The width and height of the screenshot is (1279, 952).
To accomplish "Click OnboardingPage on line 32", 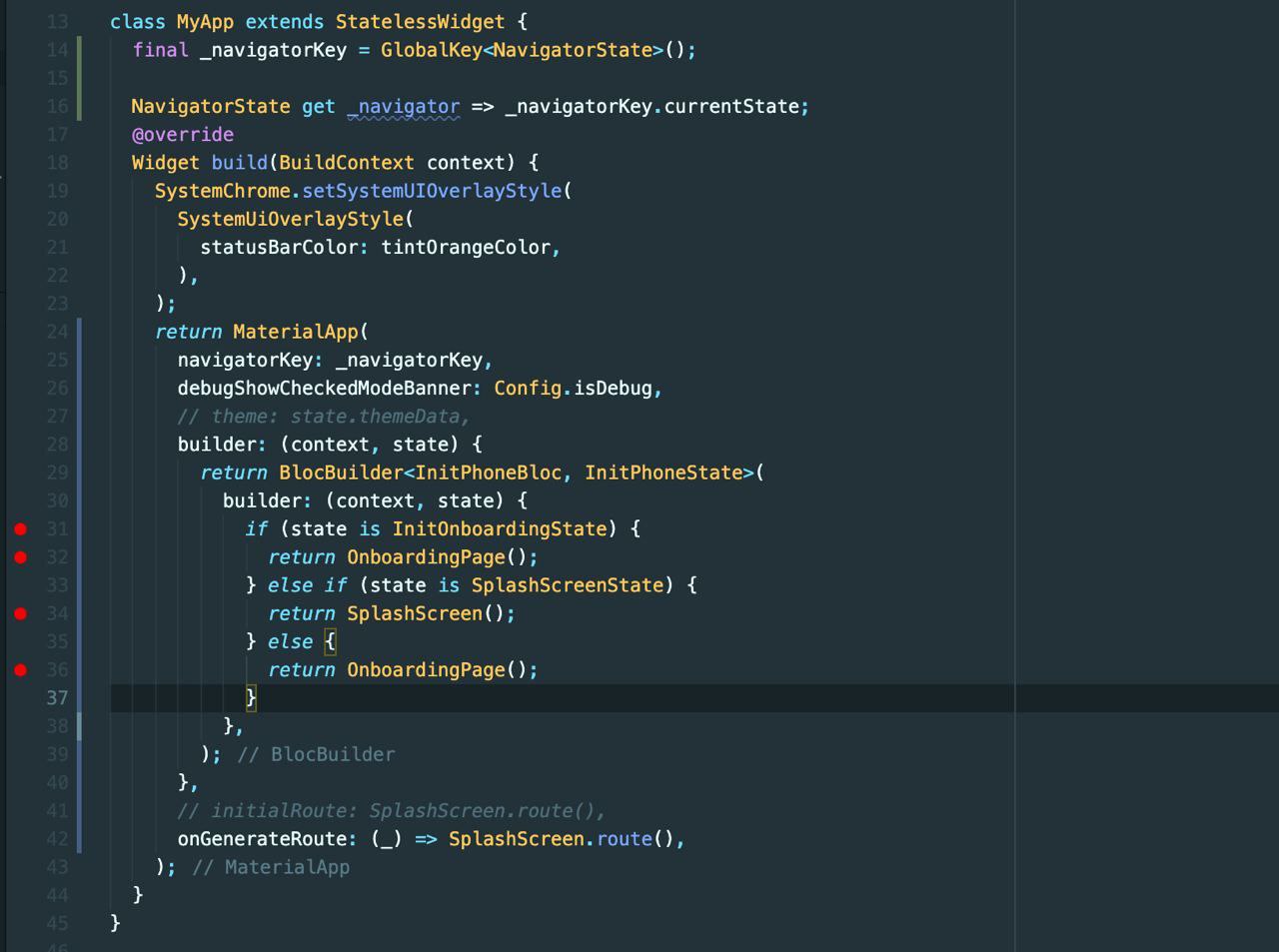I will pyautogui.click(x=426, y=557).
